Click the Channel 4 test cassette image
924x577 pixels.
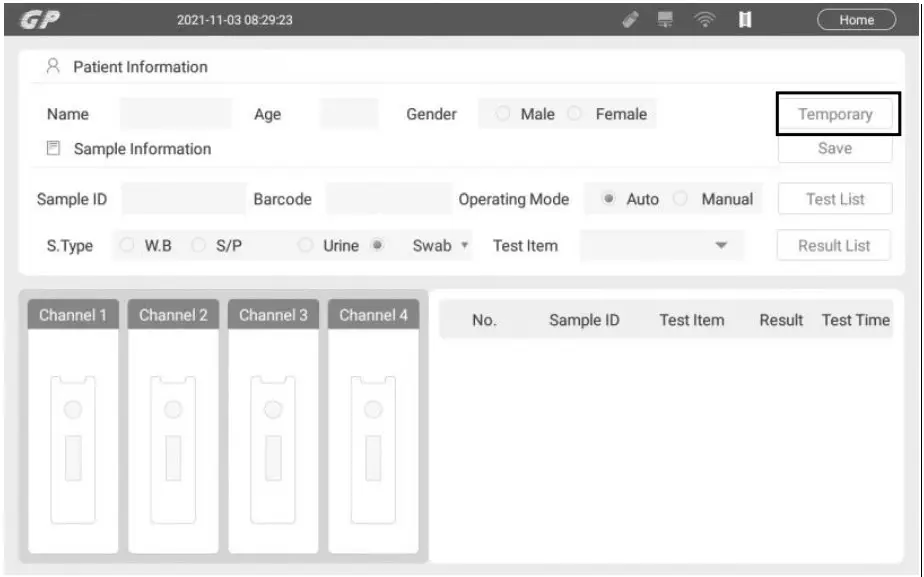pos(373,450)
